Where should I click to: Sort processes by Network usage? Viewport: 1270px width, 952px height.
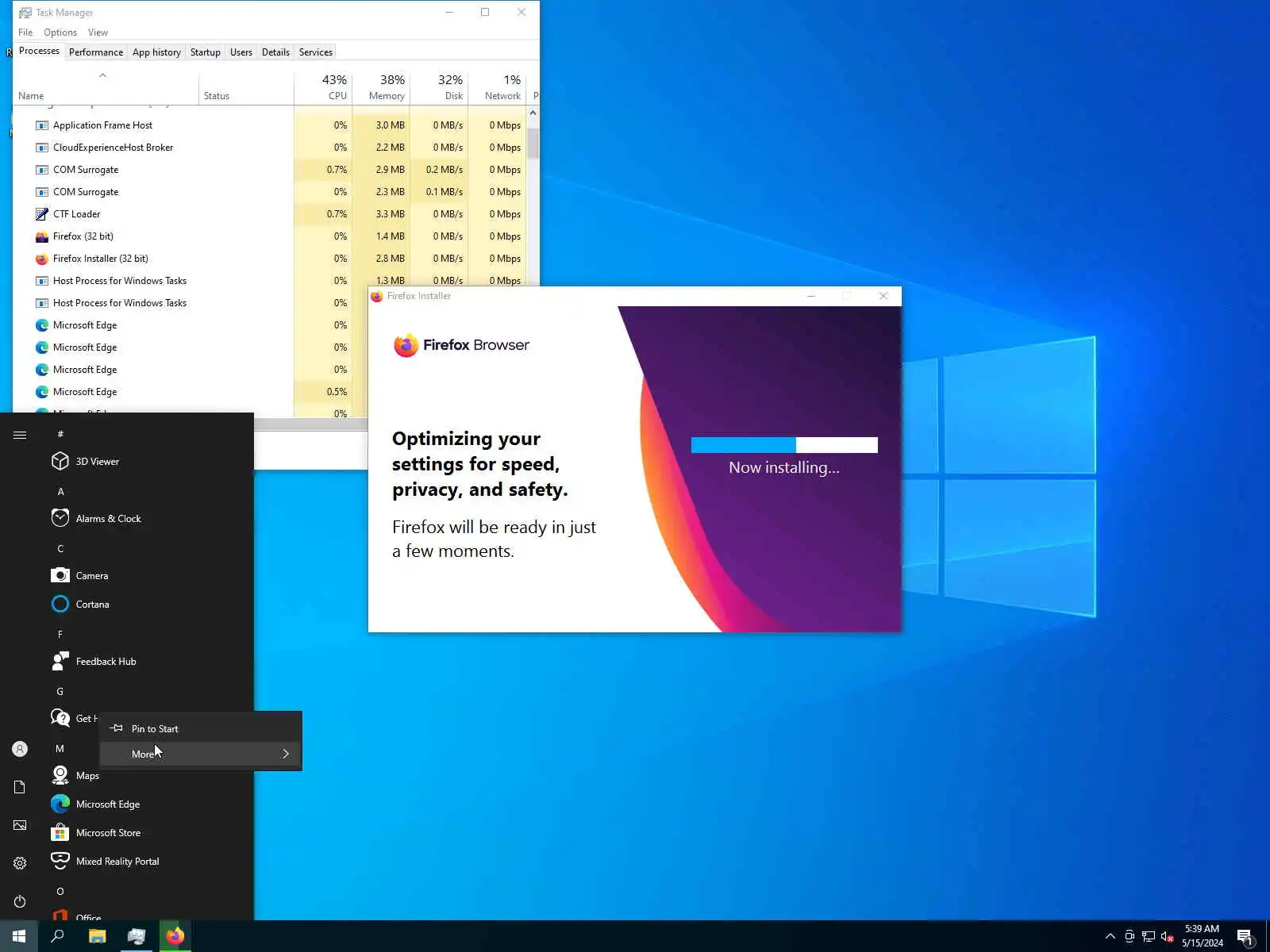[497, 88]
